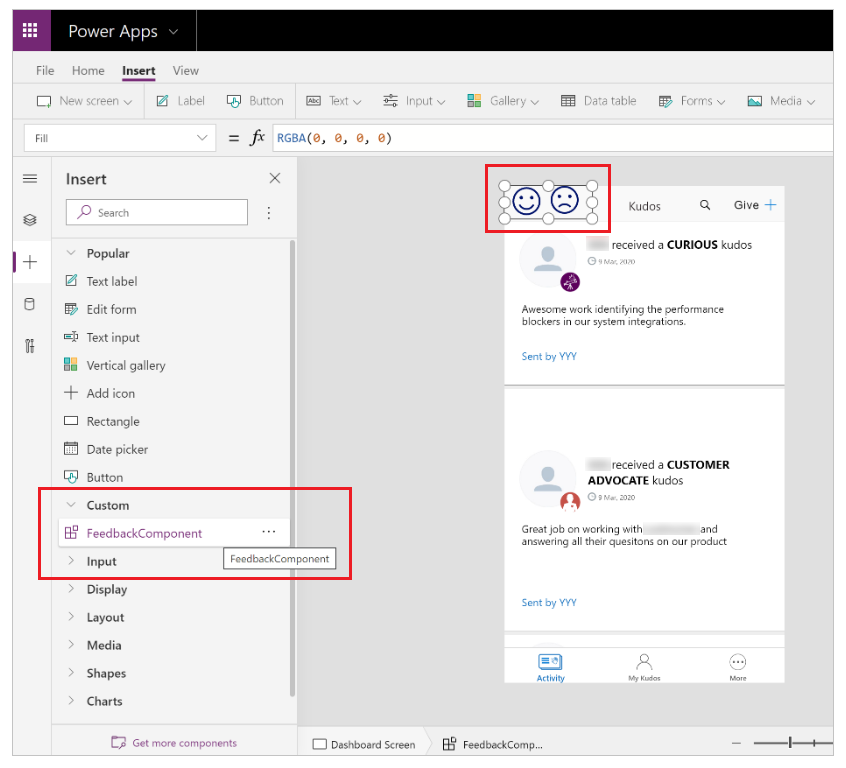Screen dimensions: 846x768
Task: Zoom out using the canvas zoom slider
Action: (737, 743)
